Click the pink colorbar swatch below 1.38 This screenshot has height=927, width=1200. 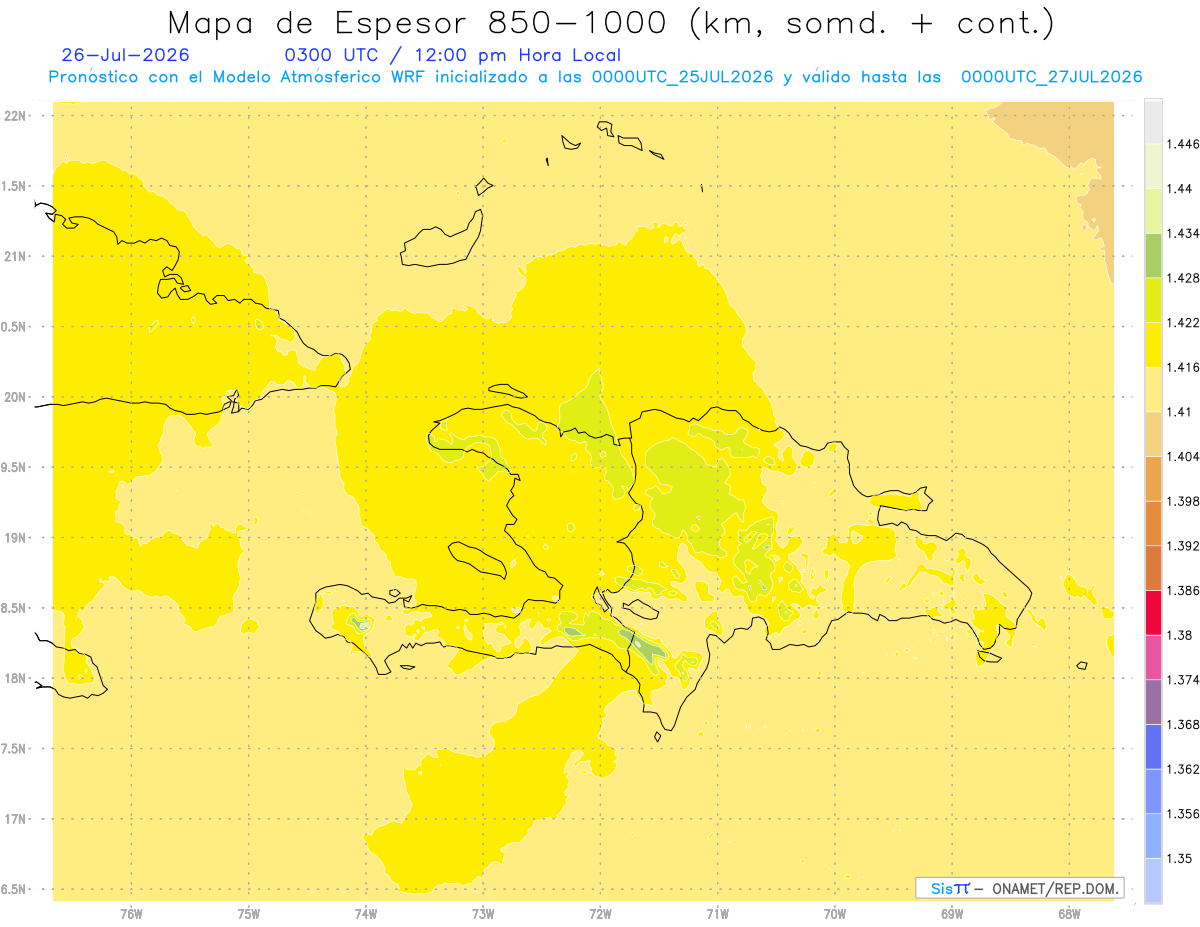[x=1153, y=657]
